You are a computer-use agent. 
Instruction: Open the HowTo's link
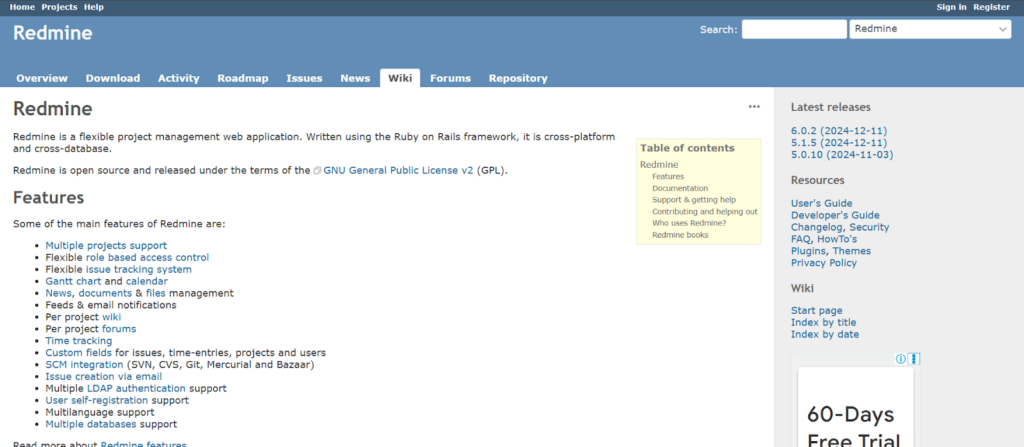[837, 239]
